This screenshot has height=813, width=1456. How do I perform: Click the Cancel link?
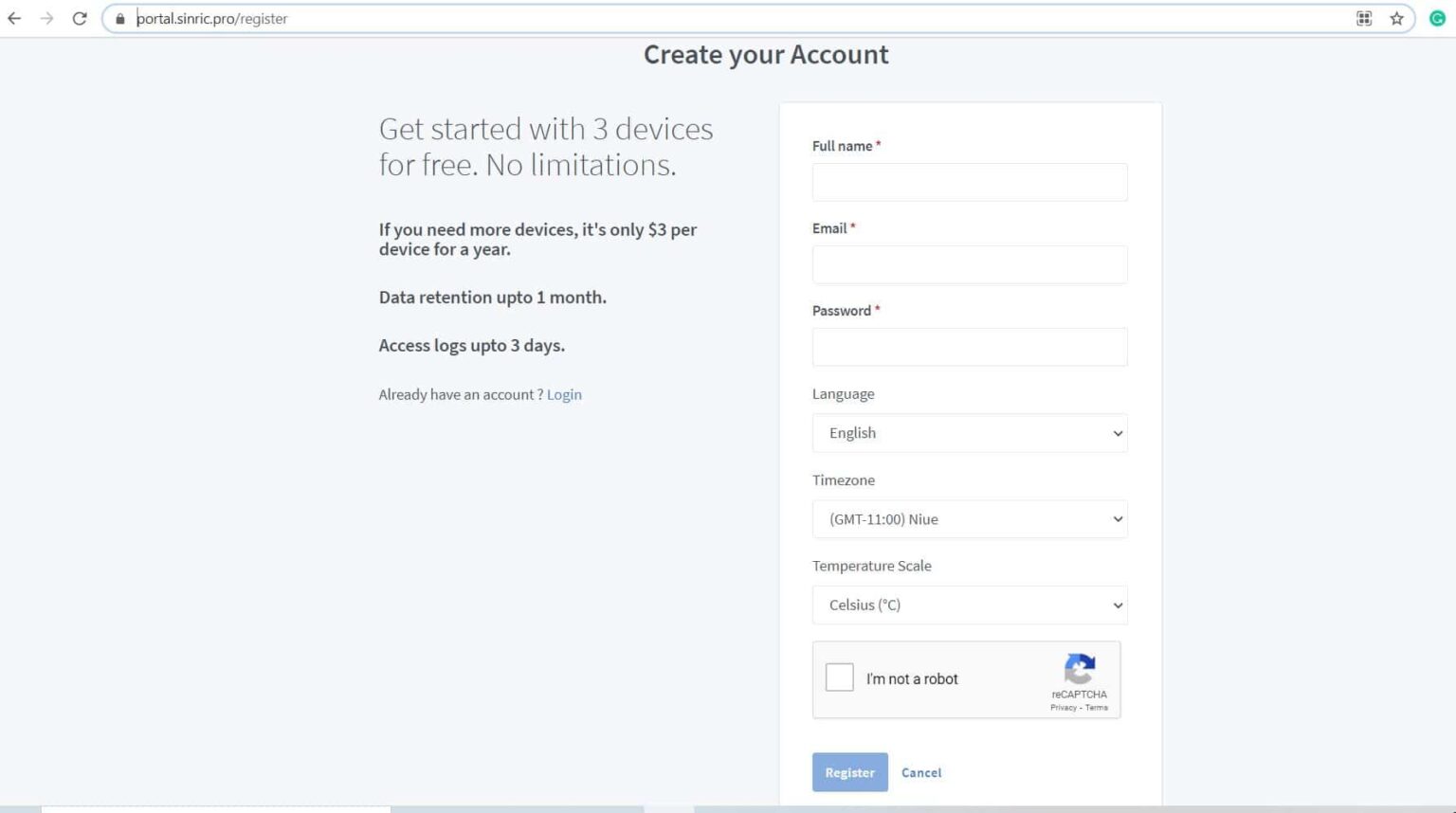click(921, 772)
